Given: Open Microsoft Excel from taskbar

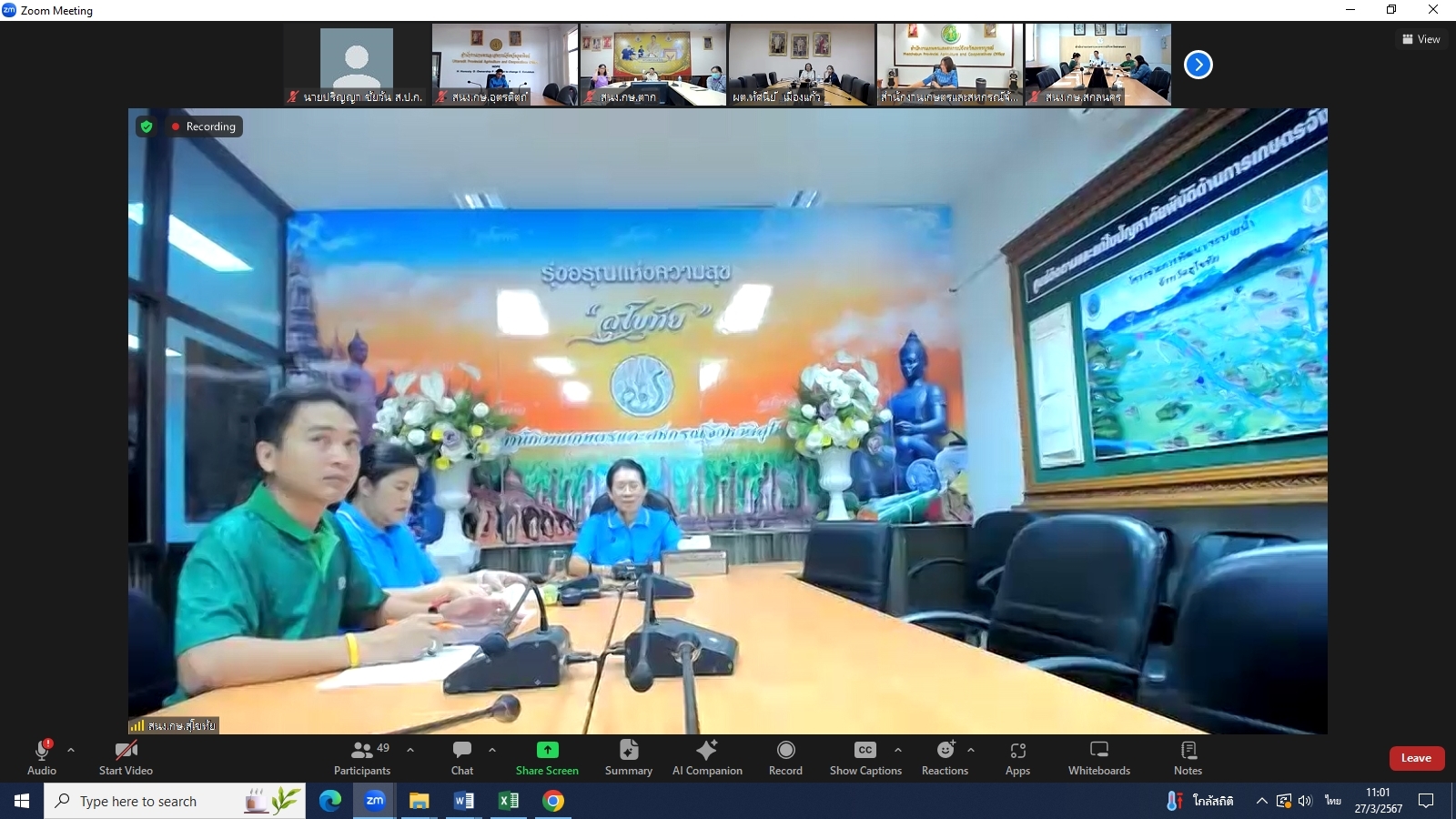Looking at the screenshot, I should click(508, 801).
